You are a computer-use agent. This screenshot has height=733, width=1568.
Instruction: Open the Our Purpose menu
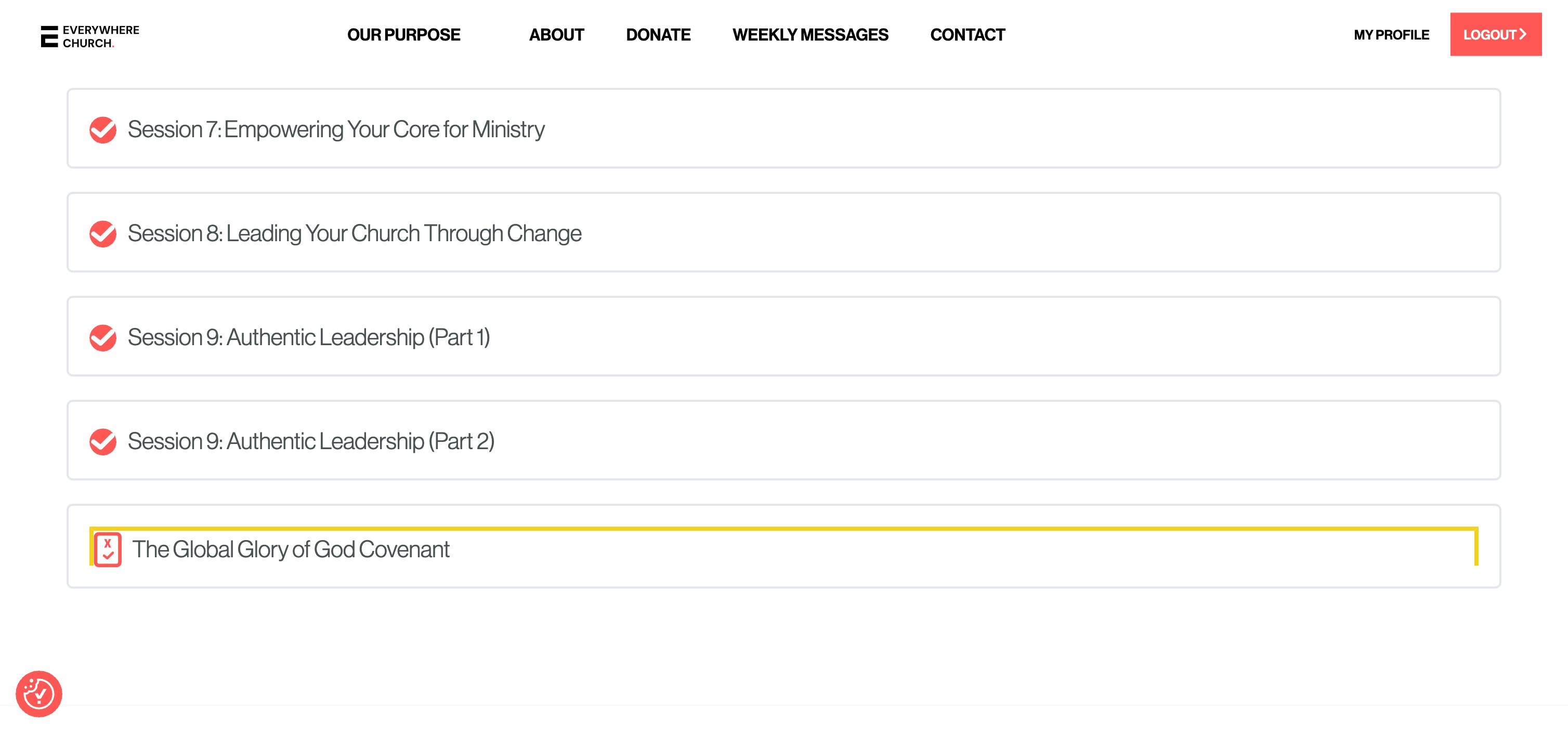403,35
